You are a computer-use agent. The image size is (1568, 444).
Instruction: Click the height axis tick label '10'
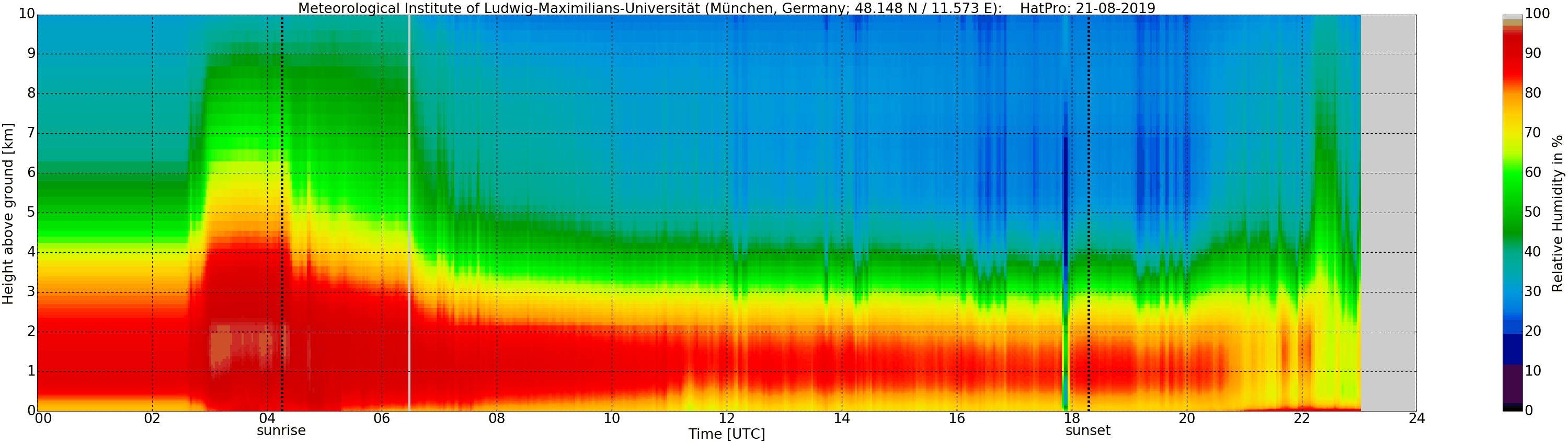point(26,14)
